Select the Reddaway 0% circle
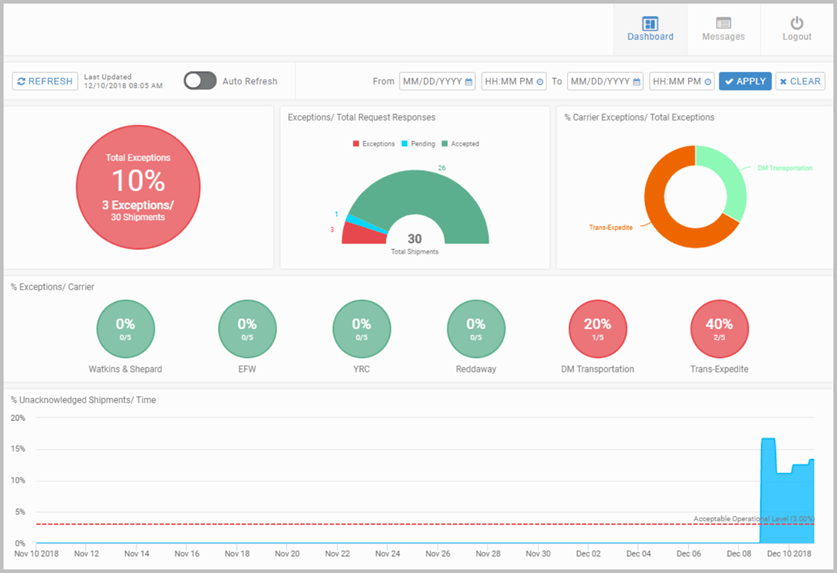The image size is (837, 573). [x=476, y=328]
